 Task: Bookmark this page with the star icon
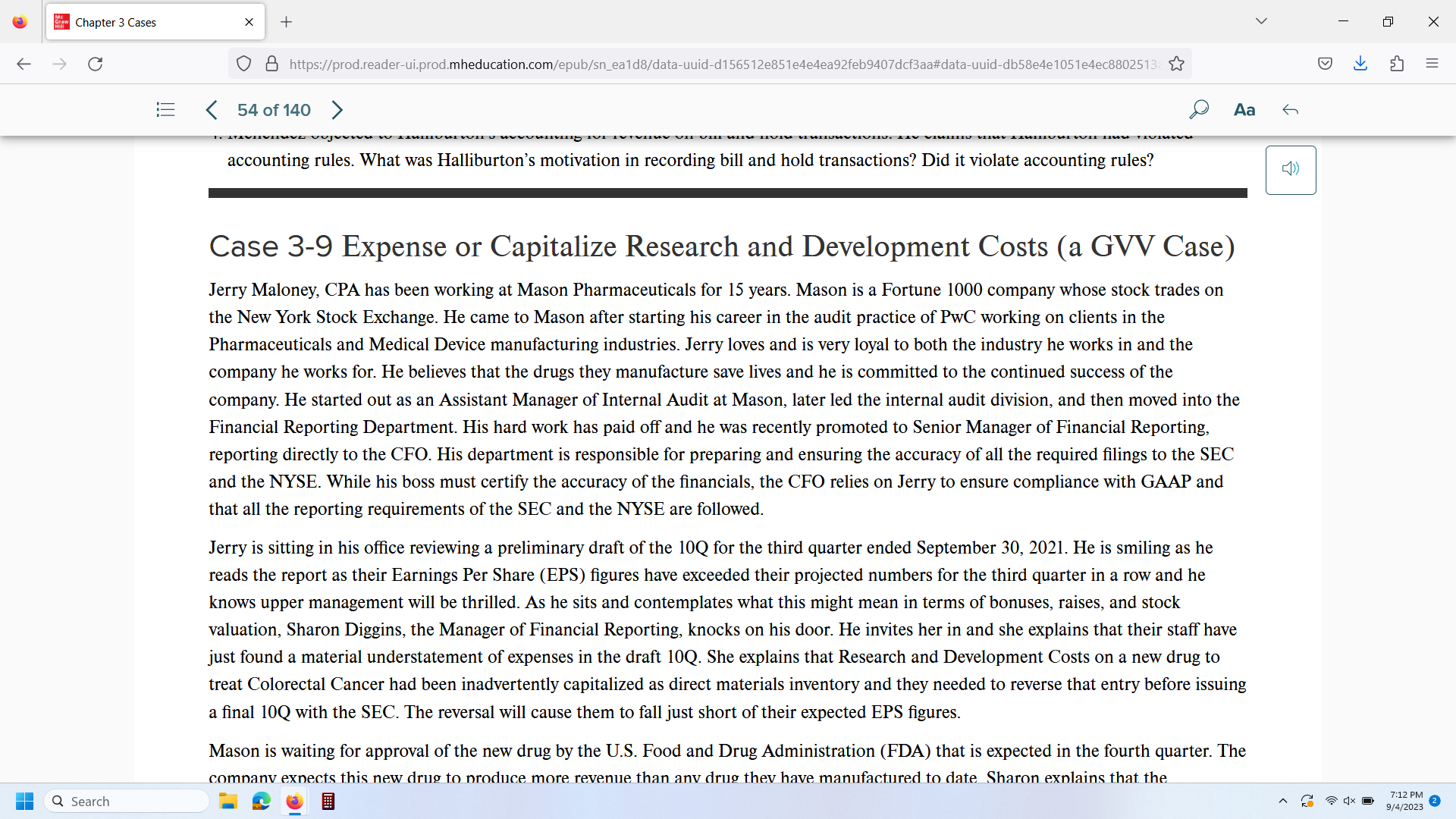(x=1176, y=64)
